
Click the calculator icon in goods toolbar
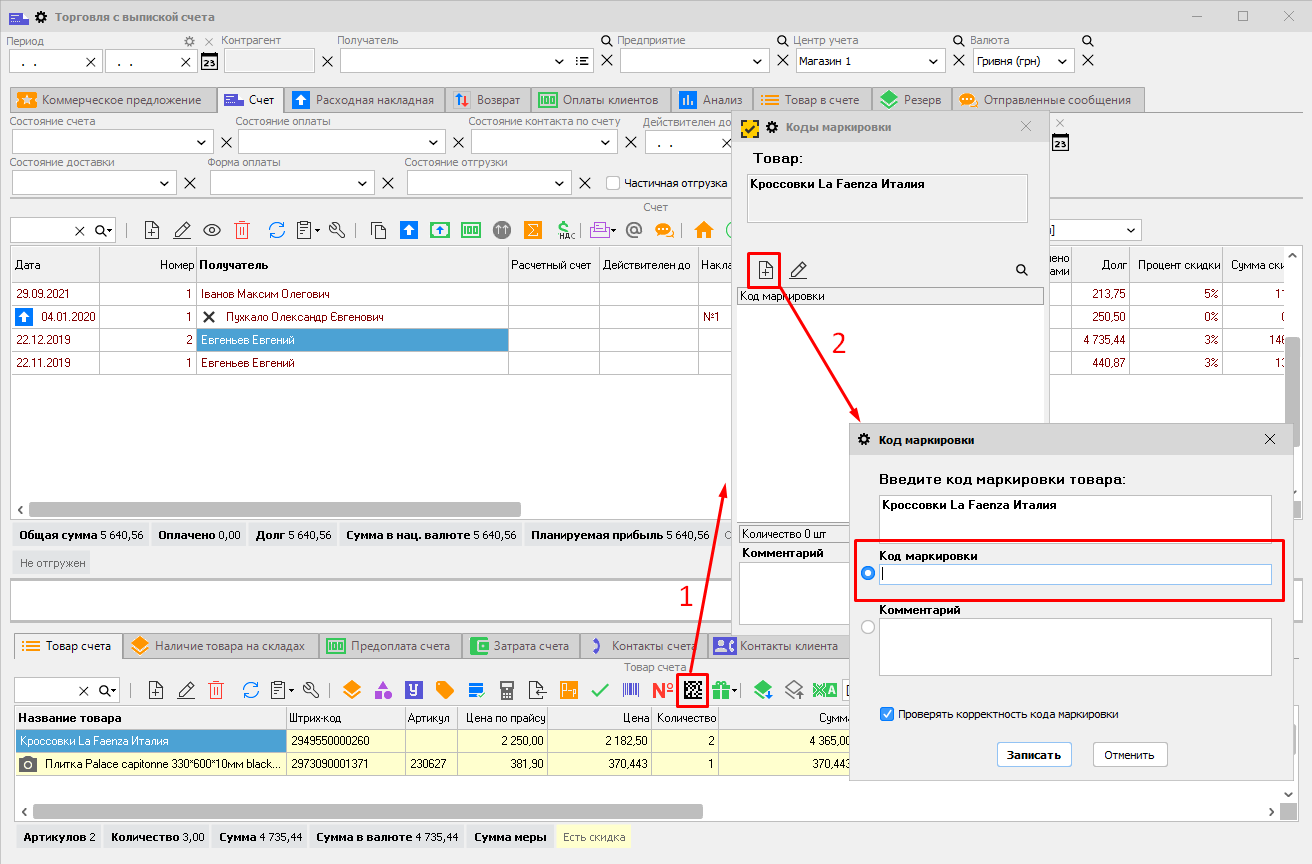pyautogui.click(x=507, y=690)
